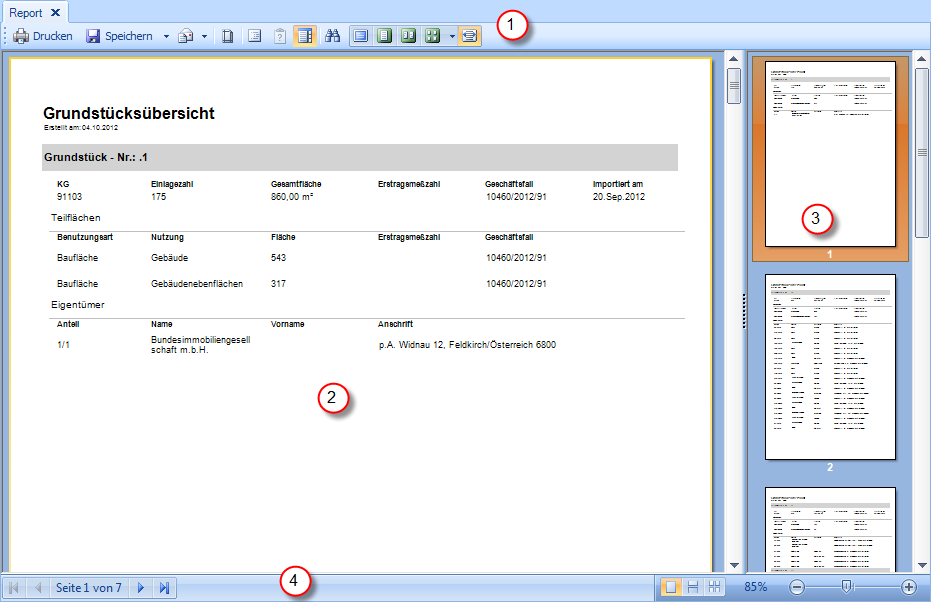The image size is (931, 602).
Task: Click the Drucken print button
Action: click(x=43, y=36)
